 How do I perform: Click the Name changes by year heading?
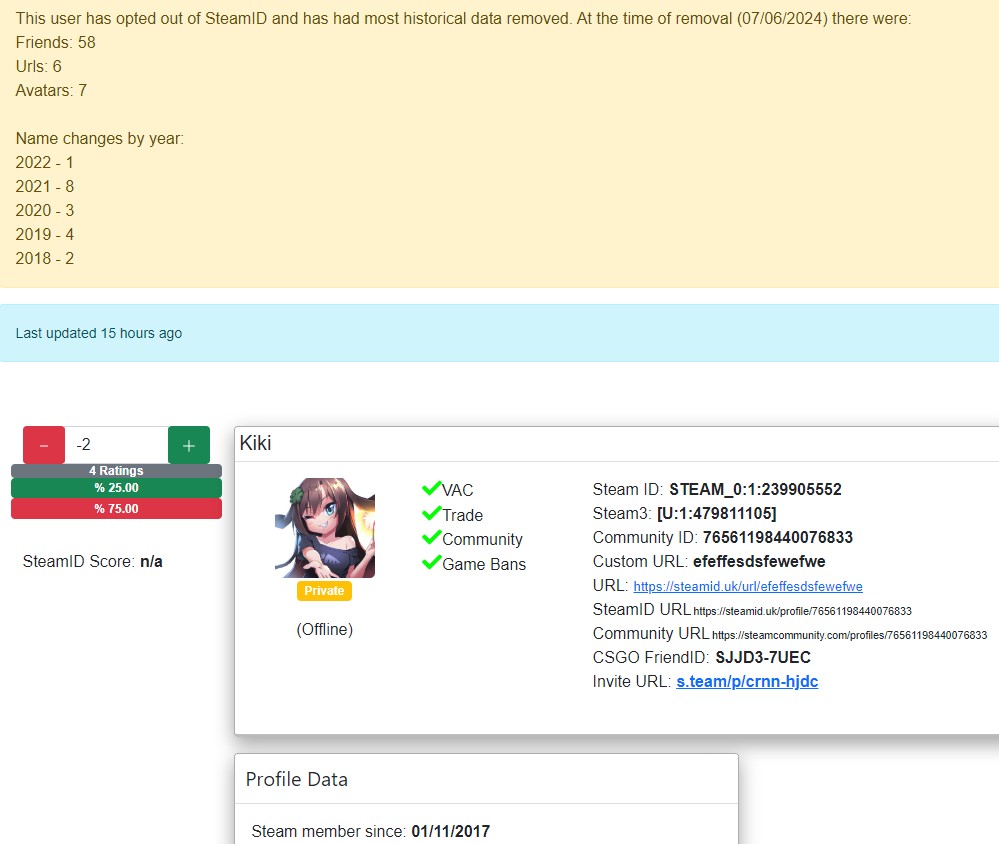pos(100,139)
